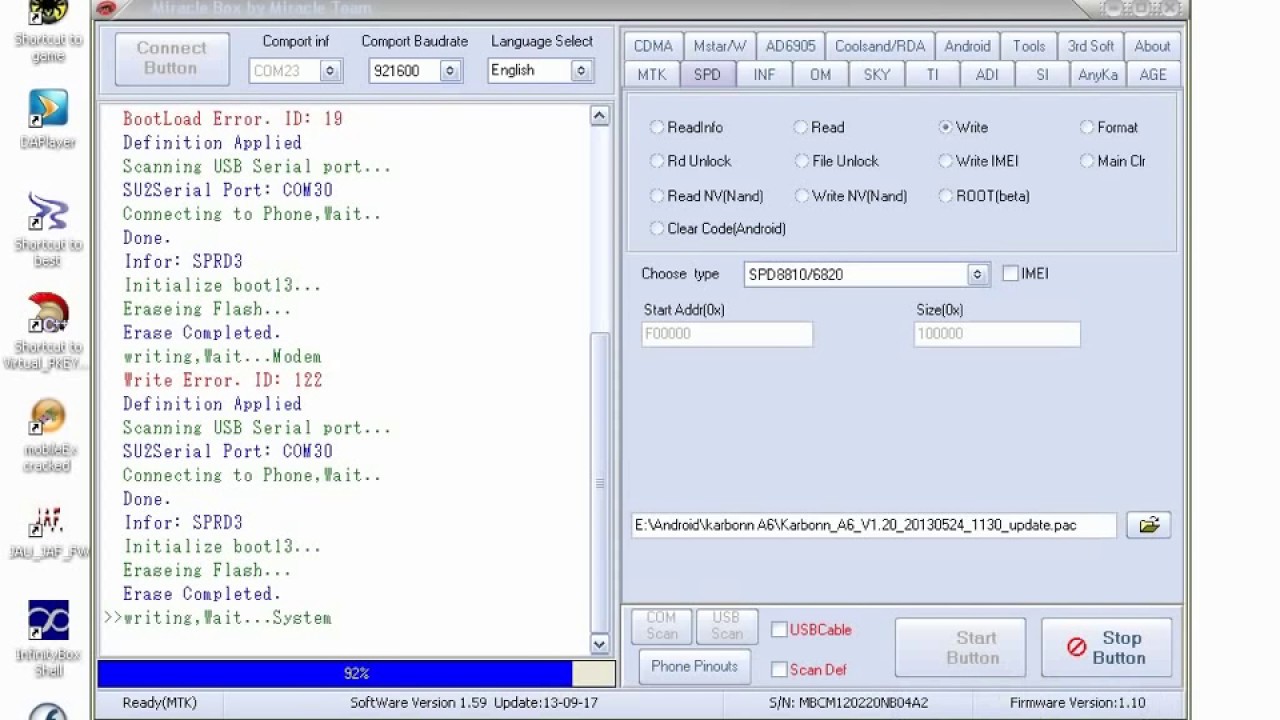Viewport: 1280px width, 720px height.
Task: Click the Start Addr(0x) F00000 field
Action: pos(727,334)
